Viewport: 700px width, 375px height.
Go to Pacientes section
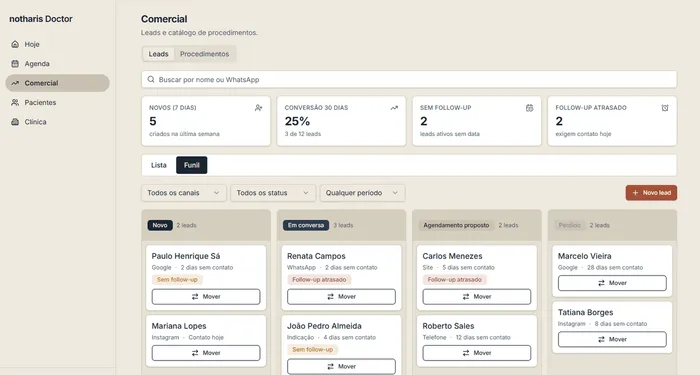click(x=57, y=102)
